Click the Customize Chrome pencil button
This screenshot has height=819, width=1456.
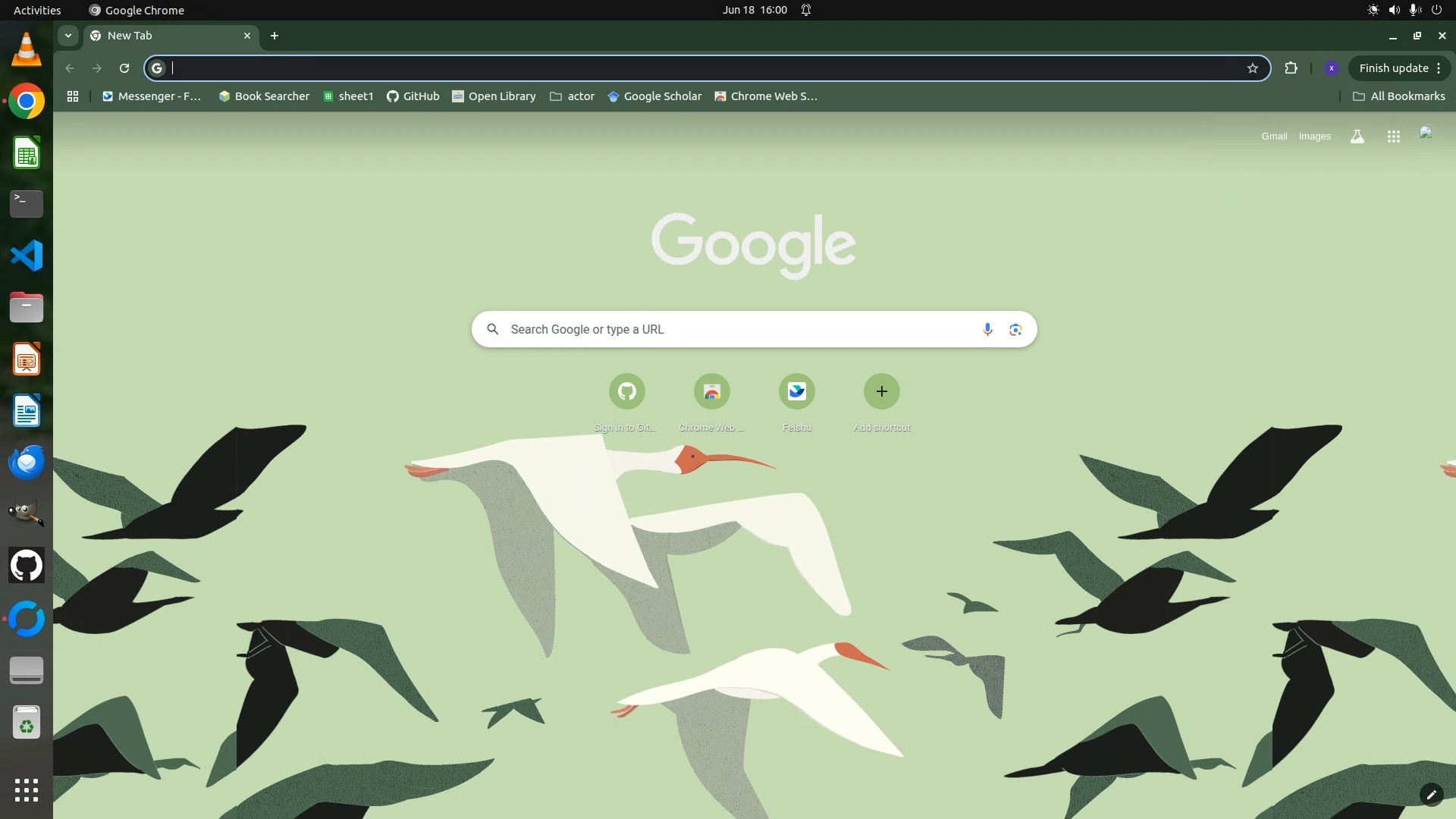1430,795
